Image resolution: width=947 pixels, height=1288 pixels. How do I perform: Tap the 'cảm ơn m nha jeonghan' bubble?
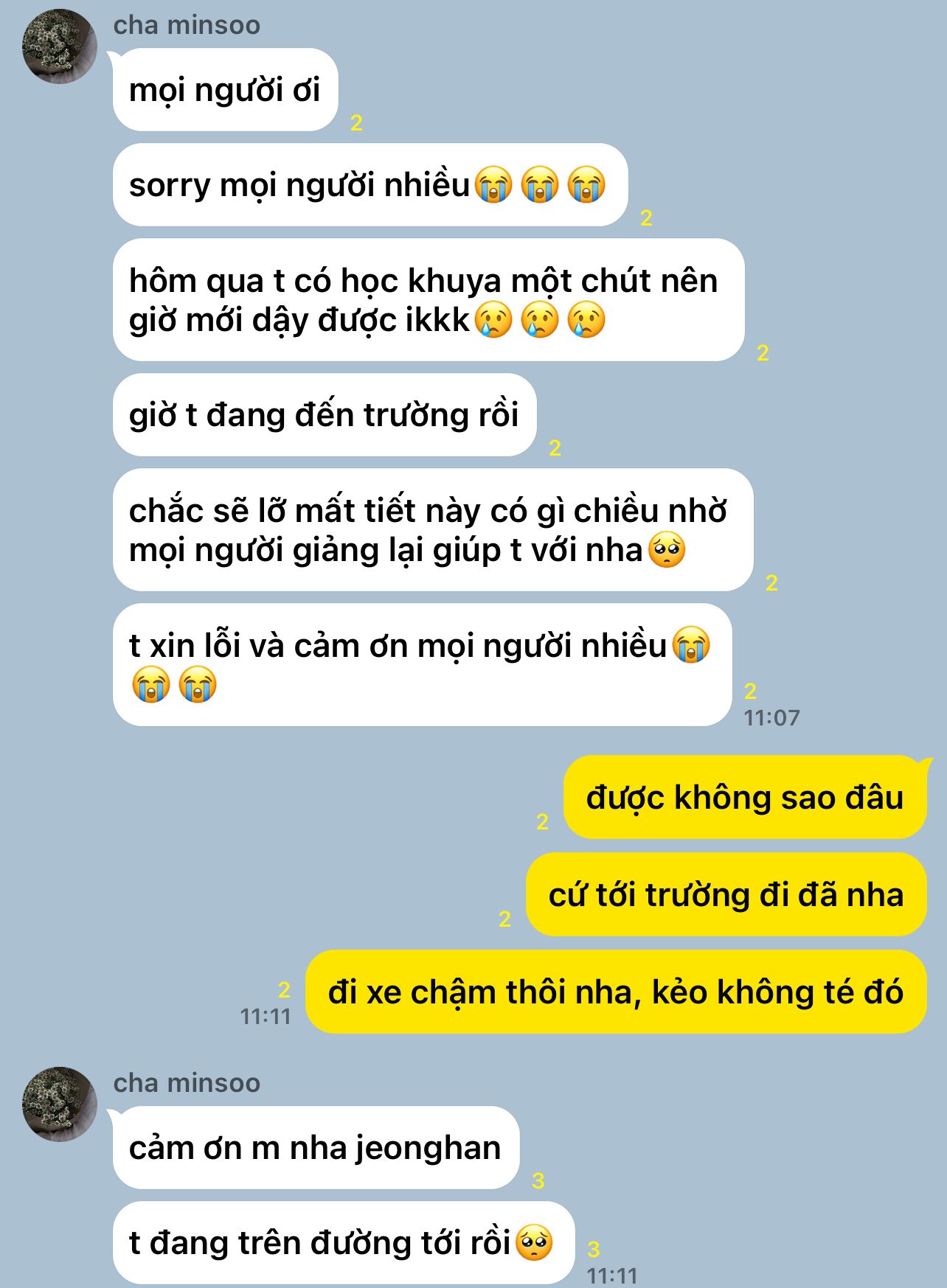click(316, 1148)
